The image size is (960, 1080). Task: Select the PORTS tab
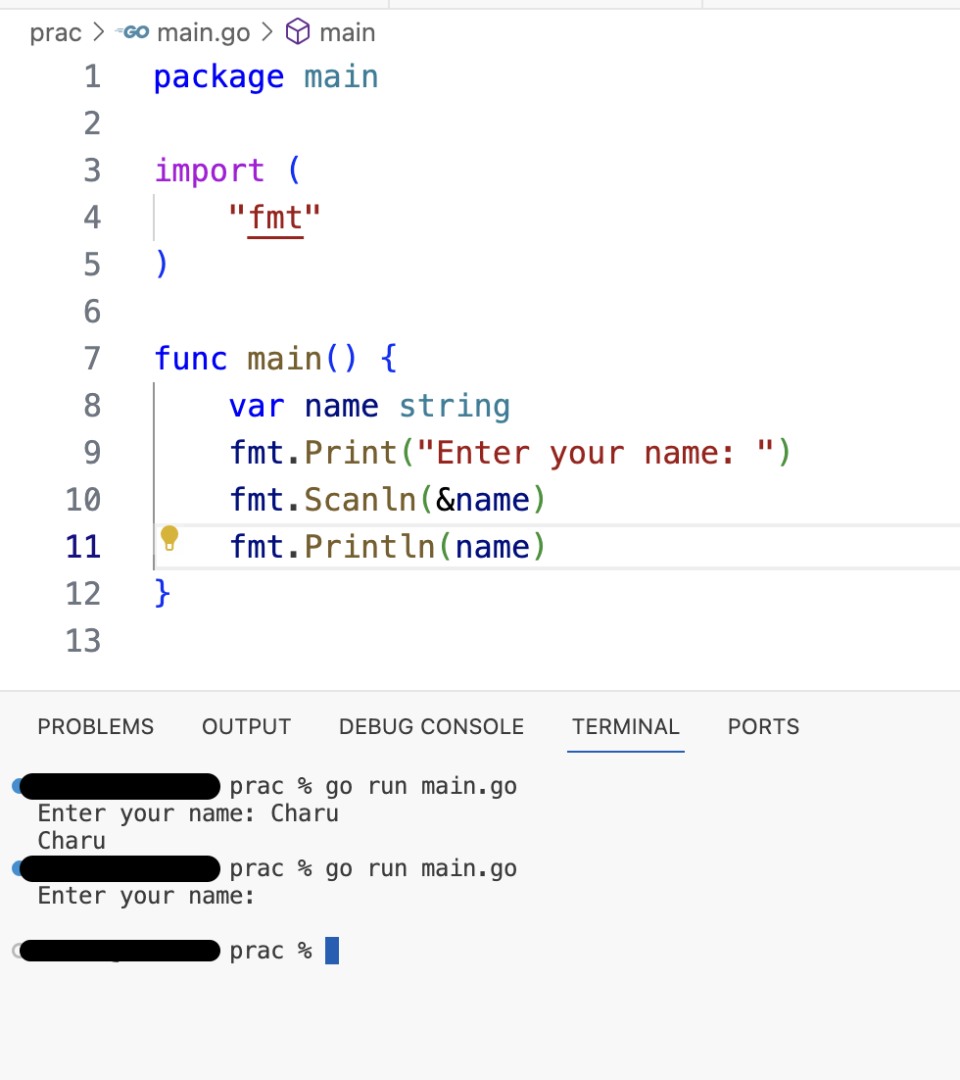tap(763, 727)
